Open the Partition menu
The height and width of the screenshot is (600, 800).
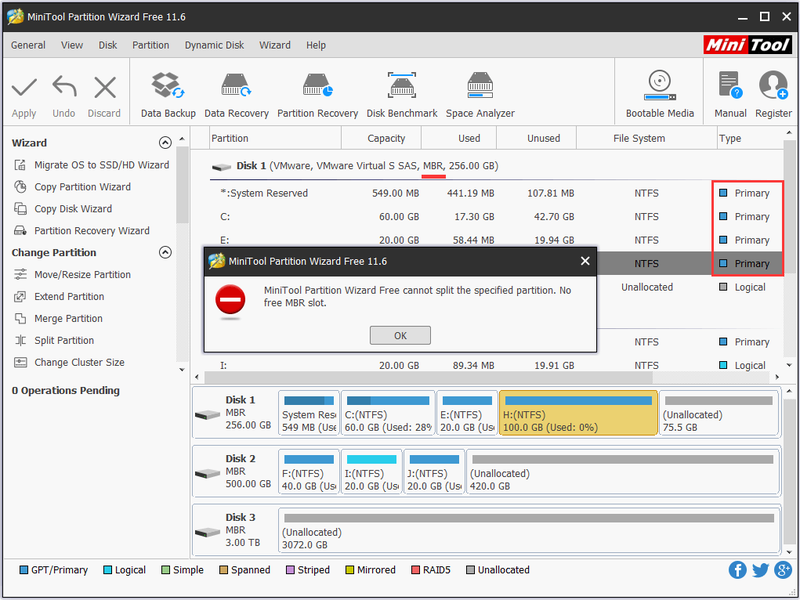(x=151, y=45)
